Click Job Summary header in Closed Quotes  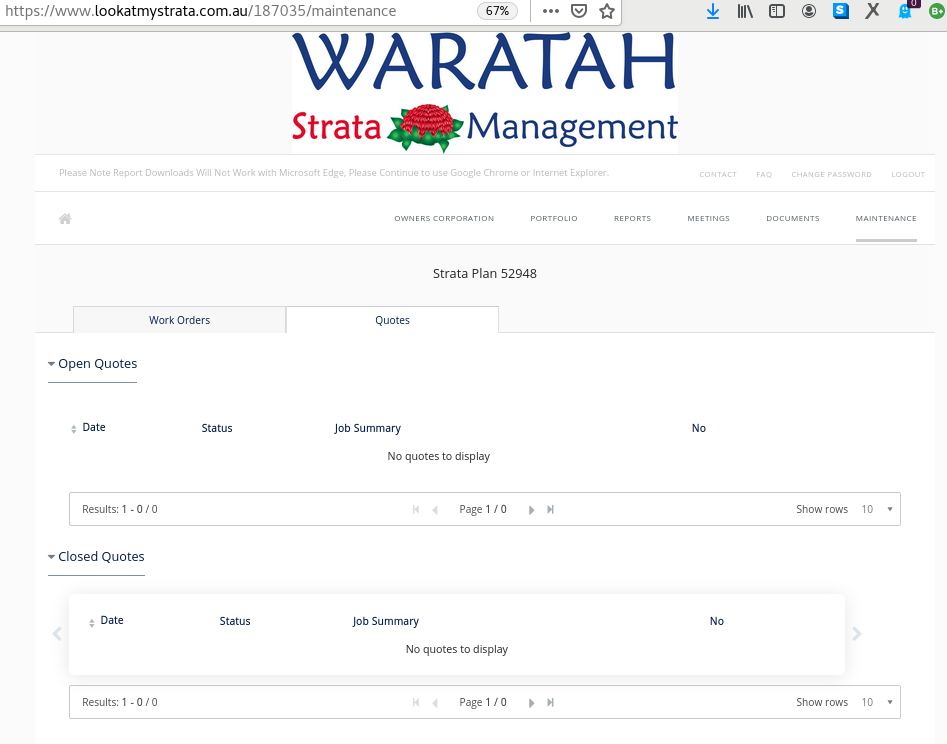385,621
